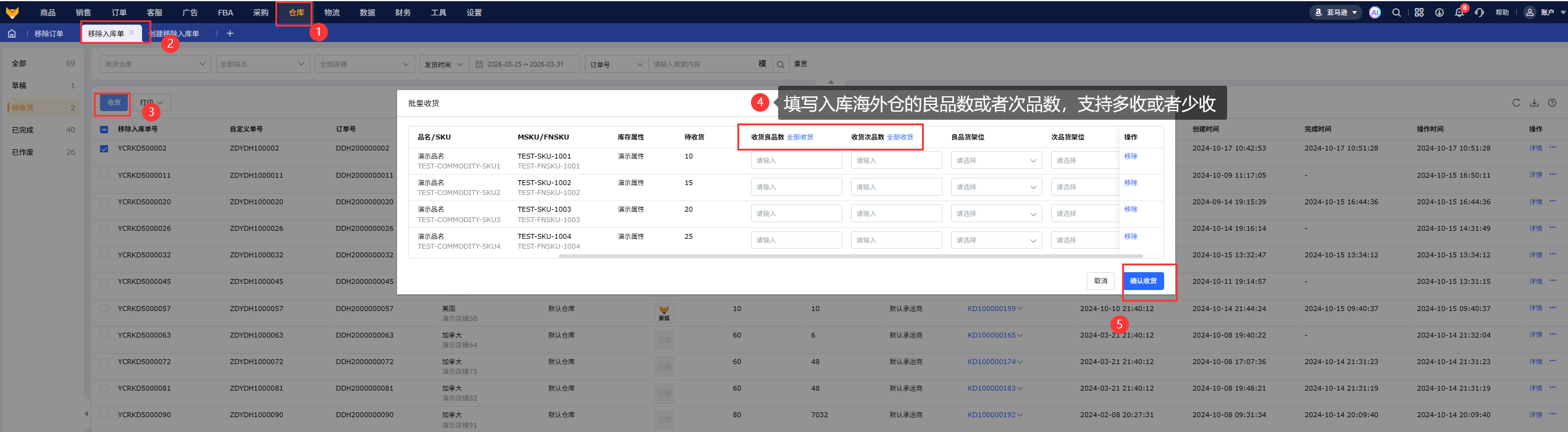
Task: Open the 仓库 menu in top navigation
Action: point(296,12)
